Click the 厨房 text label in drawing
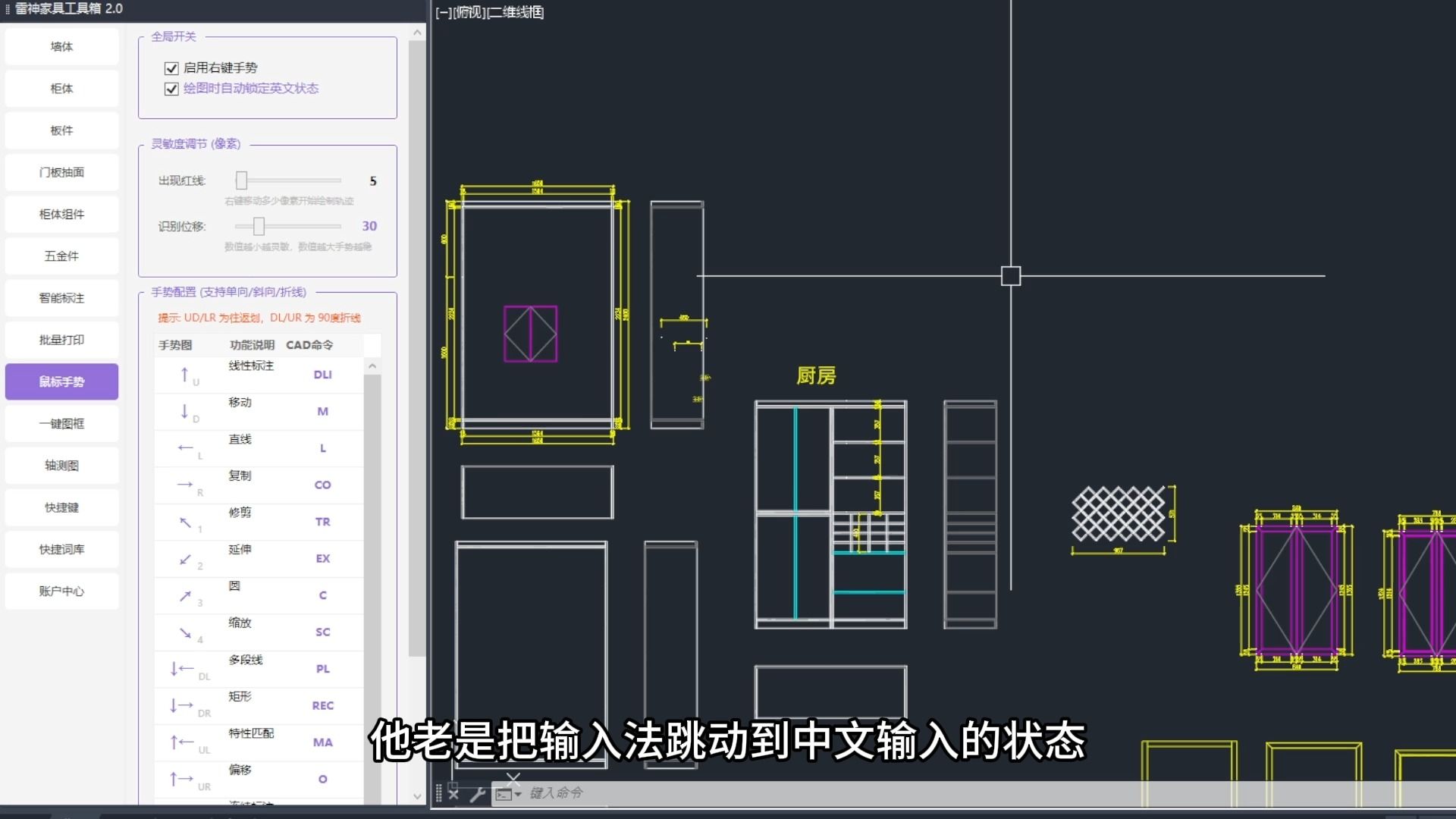The image size is (1456, 819). point(816,375)
